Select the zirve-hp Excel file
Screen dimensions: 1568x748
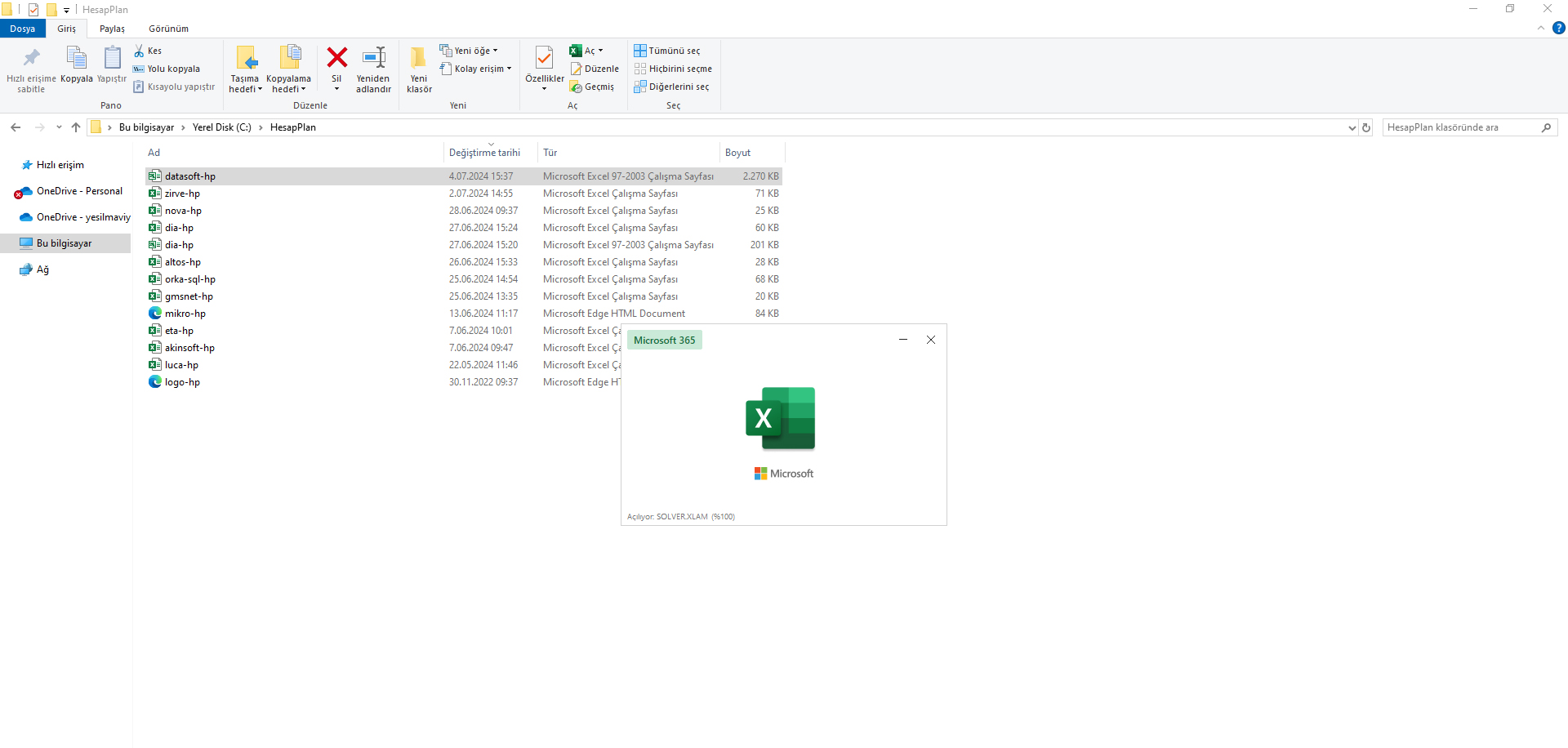point(182,194)
